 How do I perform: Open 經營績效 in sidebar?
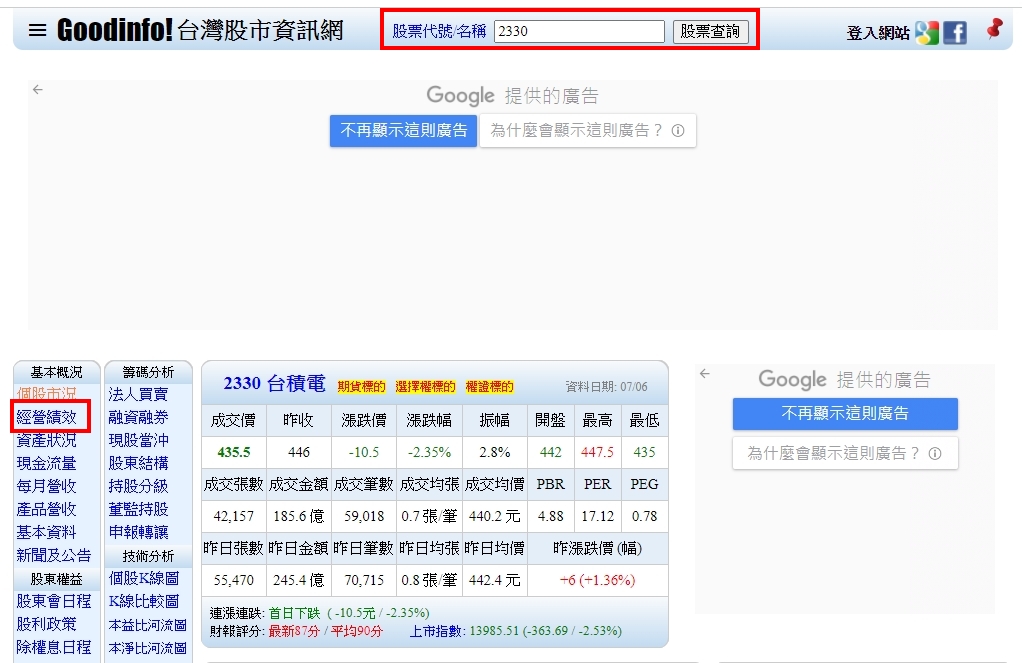pos(47,417)
